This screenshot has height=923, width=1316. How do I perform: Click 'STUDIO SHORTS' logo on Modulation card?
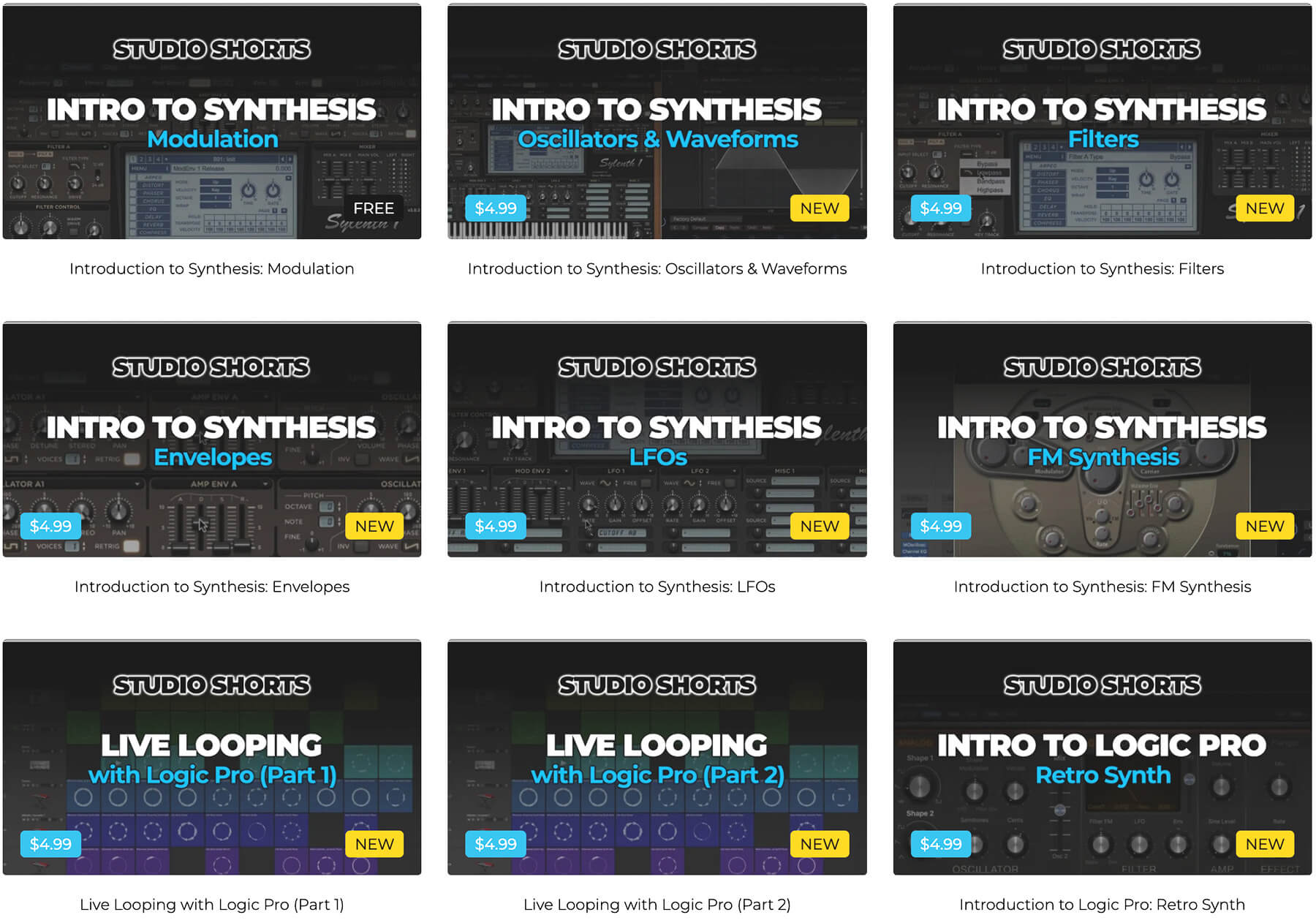click(212, 49)
